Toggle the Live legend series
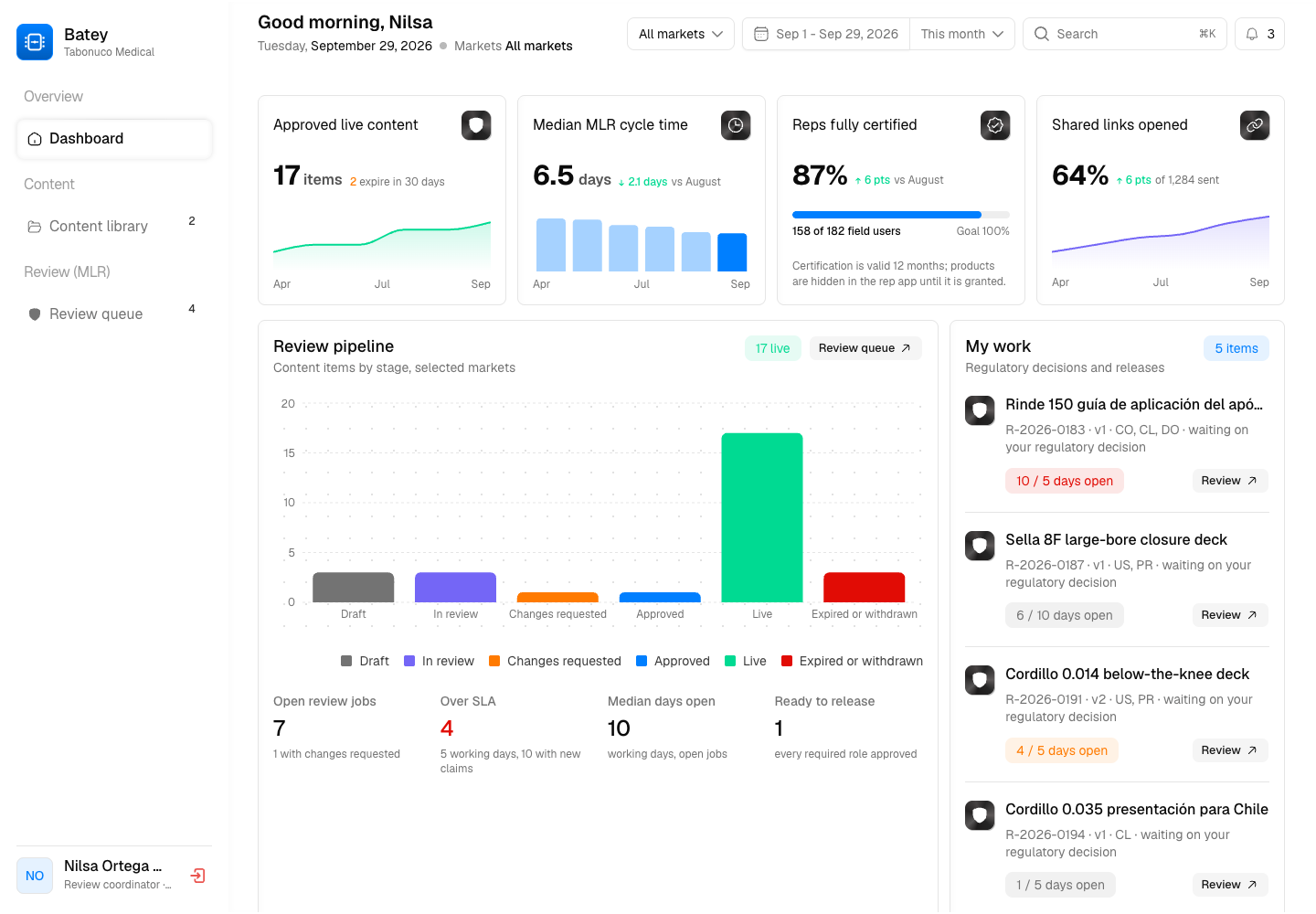Viewport: 1316px width, 914px height. [746, 661]
